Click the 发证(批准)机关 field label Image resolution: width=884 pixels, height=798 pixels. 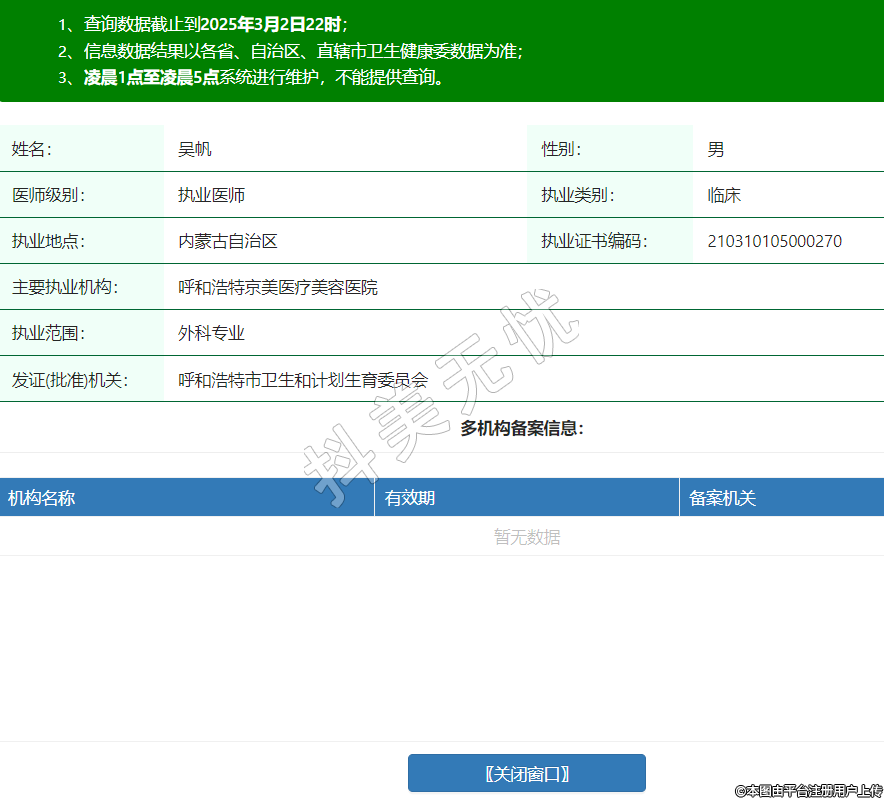tap(70, 380)
